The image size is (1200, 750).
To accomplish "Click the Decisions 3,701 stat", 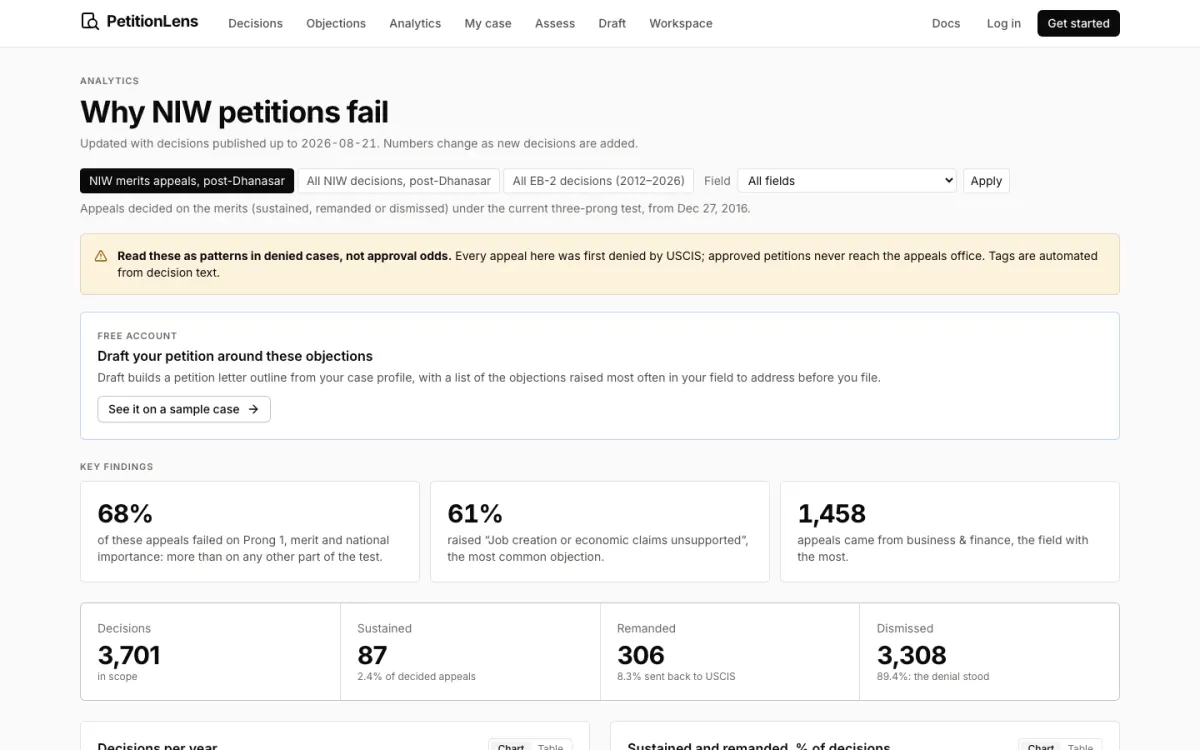I will coord(210,651).
